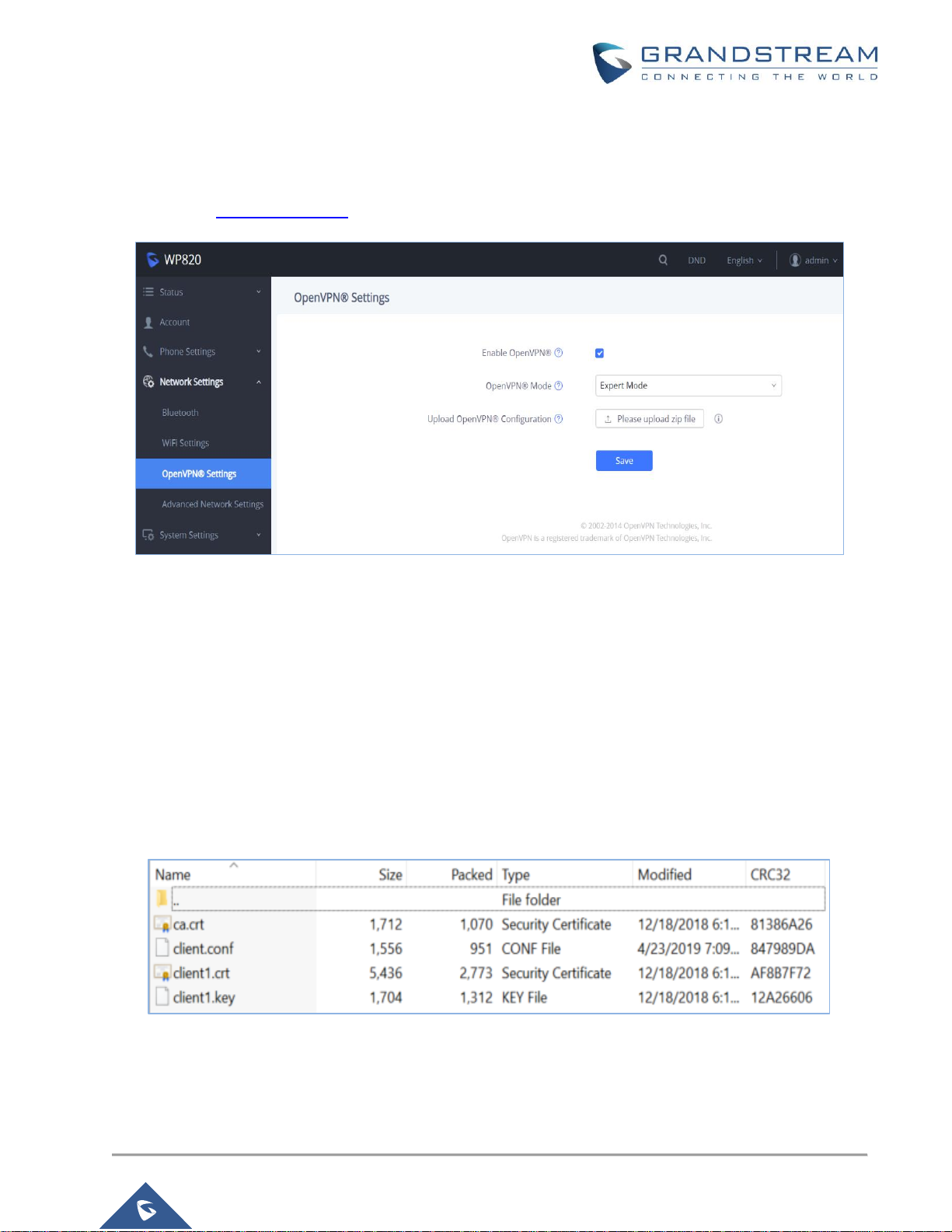The height and width of the screenshot is (1232, 952).
Task: Sort by the Packed column header
Action: [472, 874]
